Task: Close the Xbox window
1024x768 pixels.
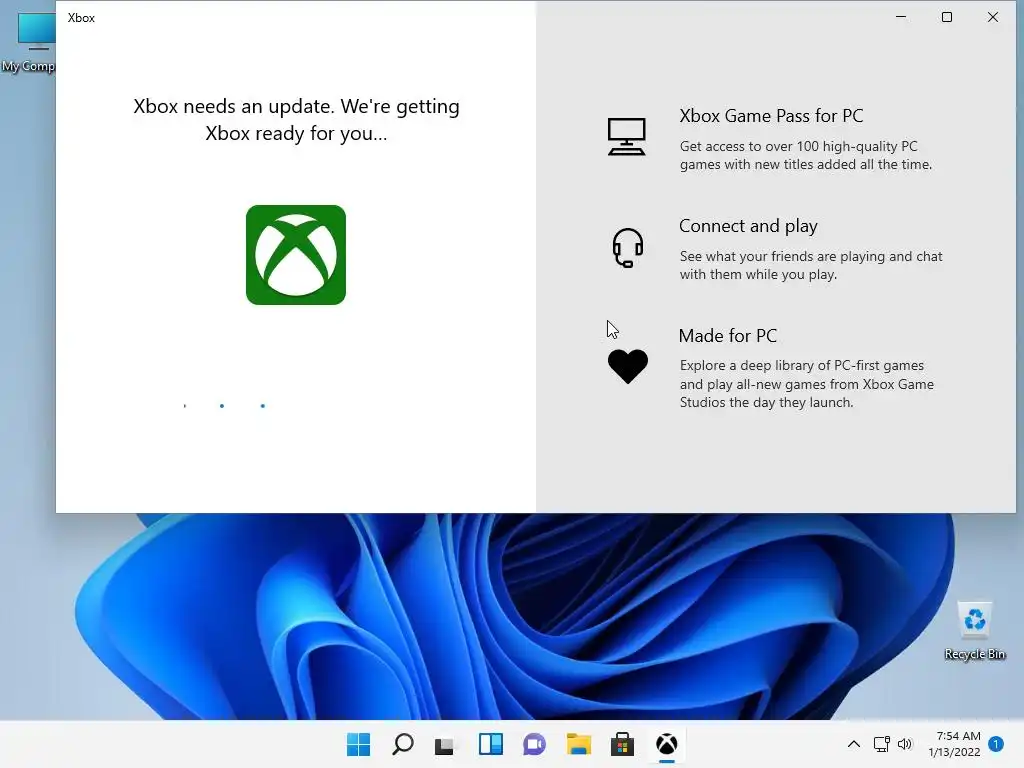Action: tap(993, 17)
